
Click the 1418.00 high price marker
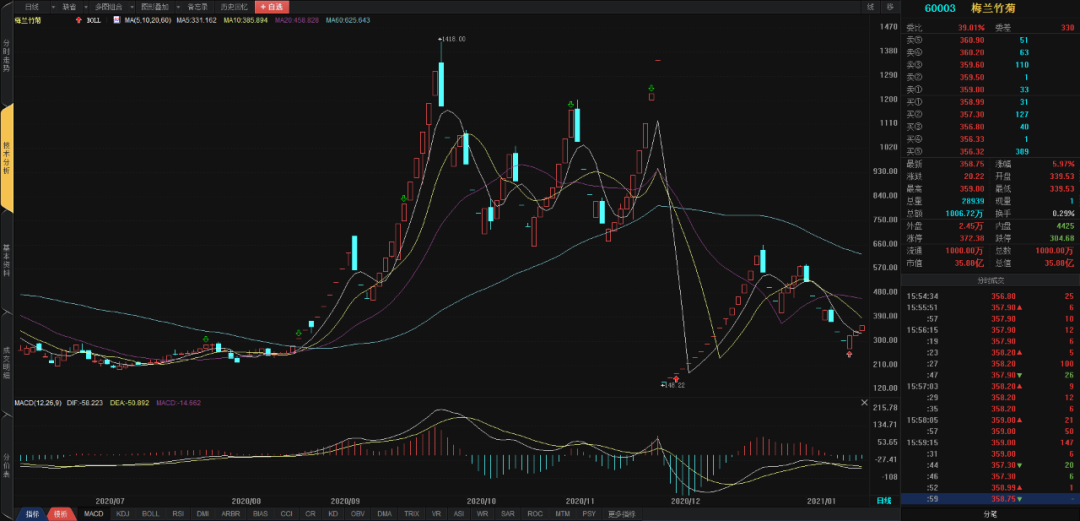[x=454, y=39]
